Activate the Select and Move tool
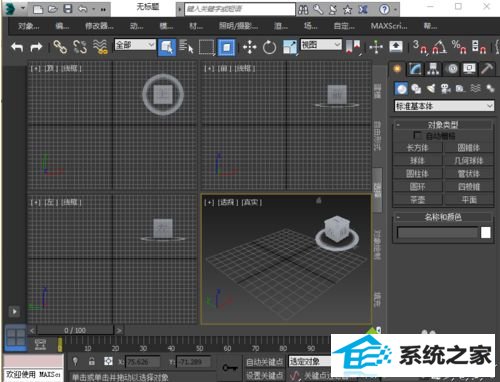The width and height of the screenshot is (500, 382). click(249, 47)
